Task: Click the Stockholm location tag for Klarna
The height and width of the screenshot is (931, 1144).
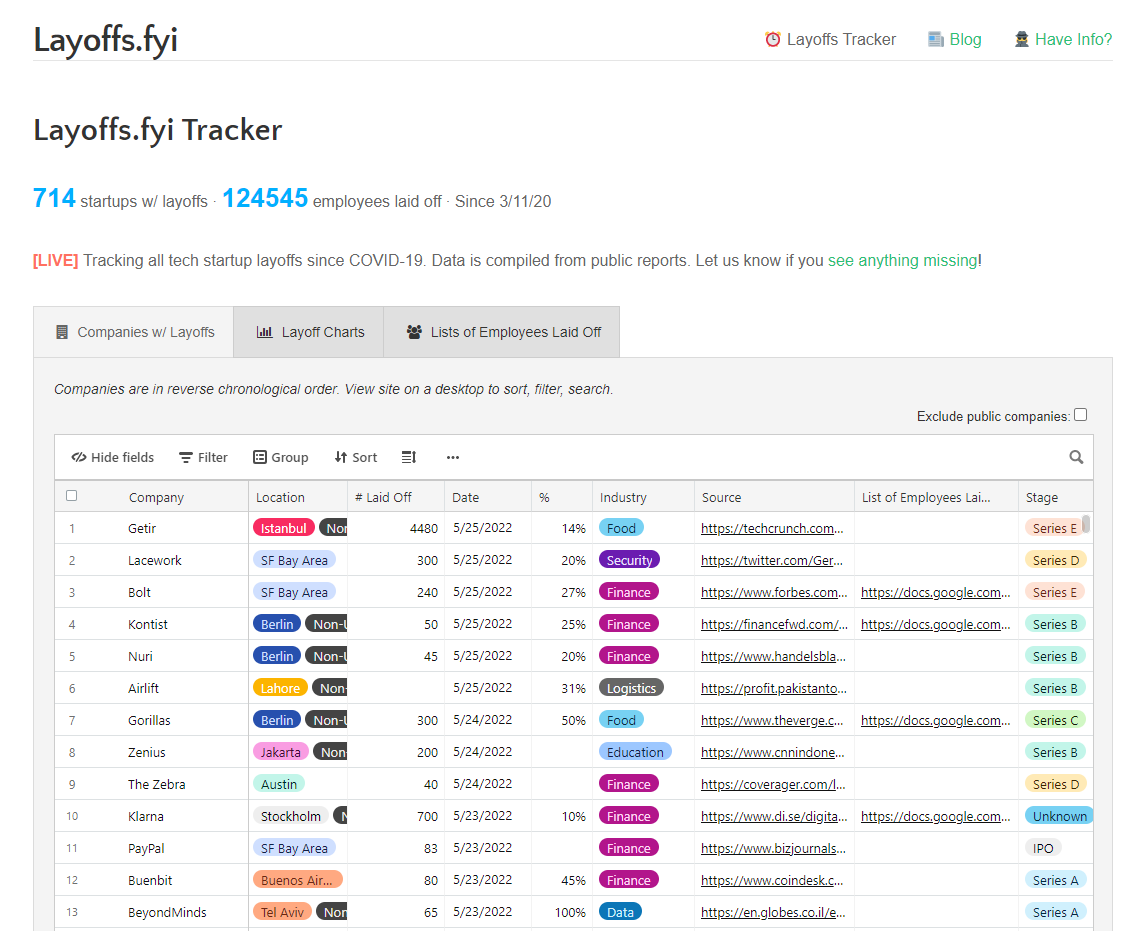Action: (x=290, y=816)
